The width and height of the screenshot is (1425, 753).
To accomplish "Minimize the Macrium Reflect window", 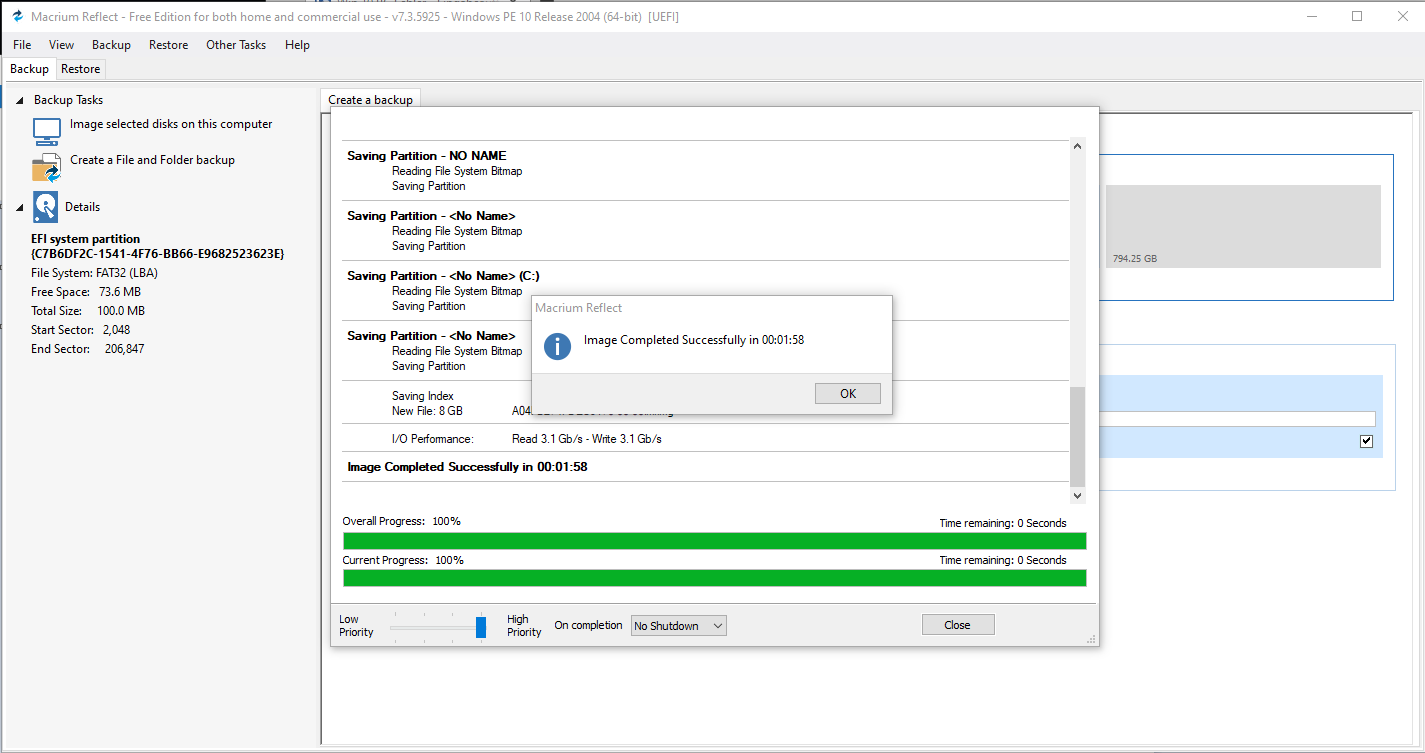I will (x=1311, y=16).
